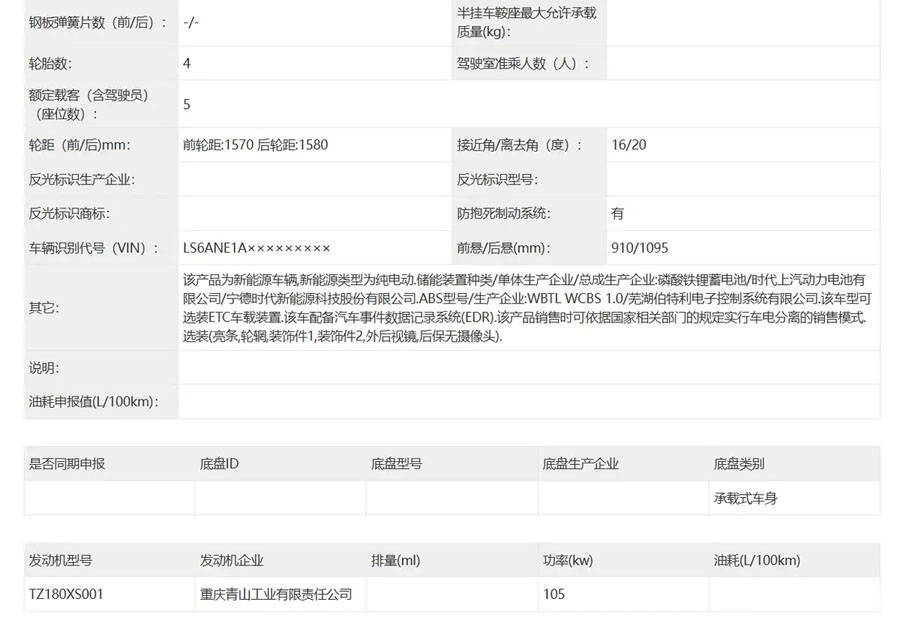900x620 pixels.
Task: Click the 是否同期申报 column header
Action: (67, 464)
